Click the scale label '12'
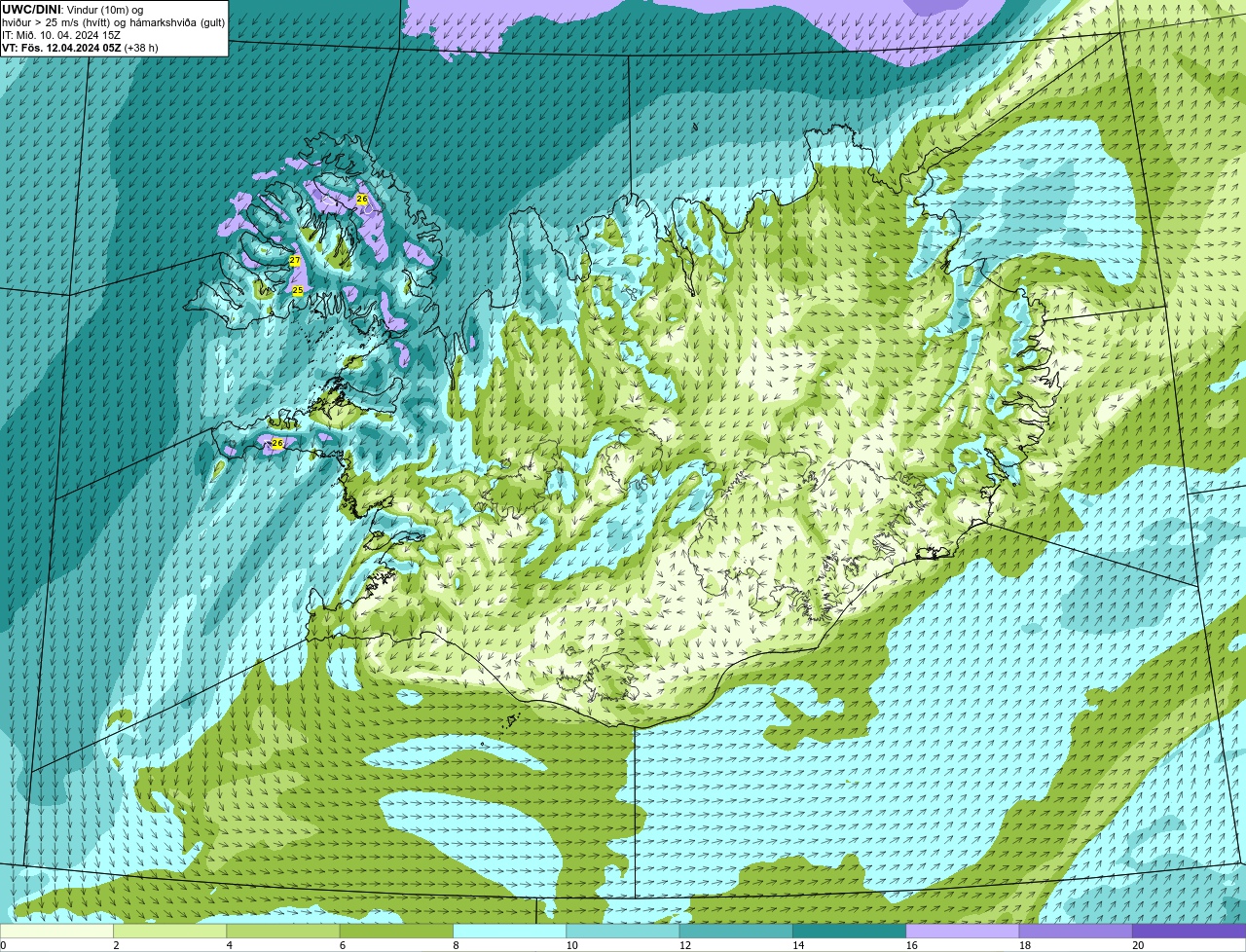1246x952 pixels. [685, 945]
